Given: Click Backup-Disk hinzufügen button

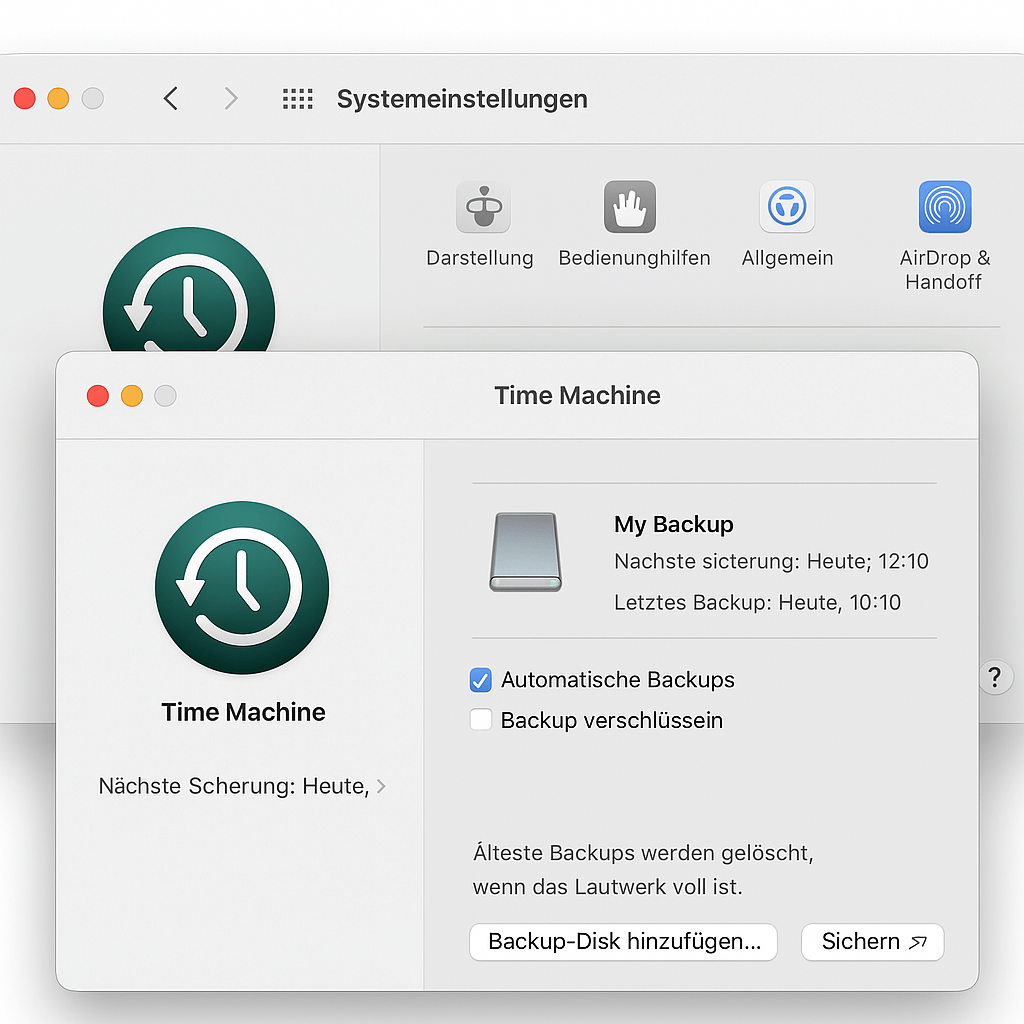Looking at the screenshot, I should (623, 942).
